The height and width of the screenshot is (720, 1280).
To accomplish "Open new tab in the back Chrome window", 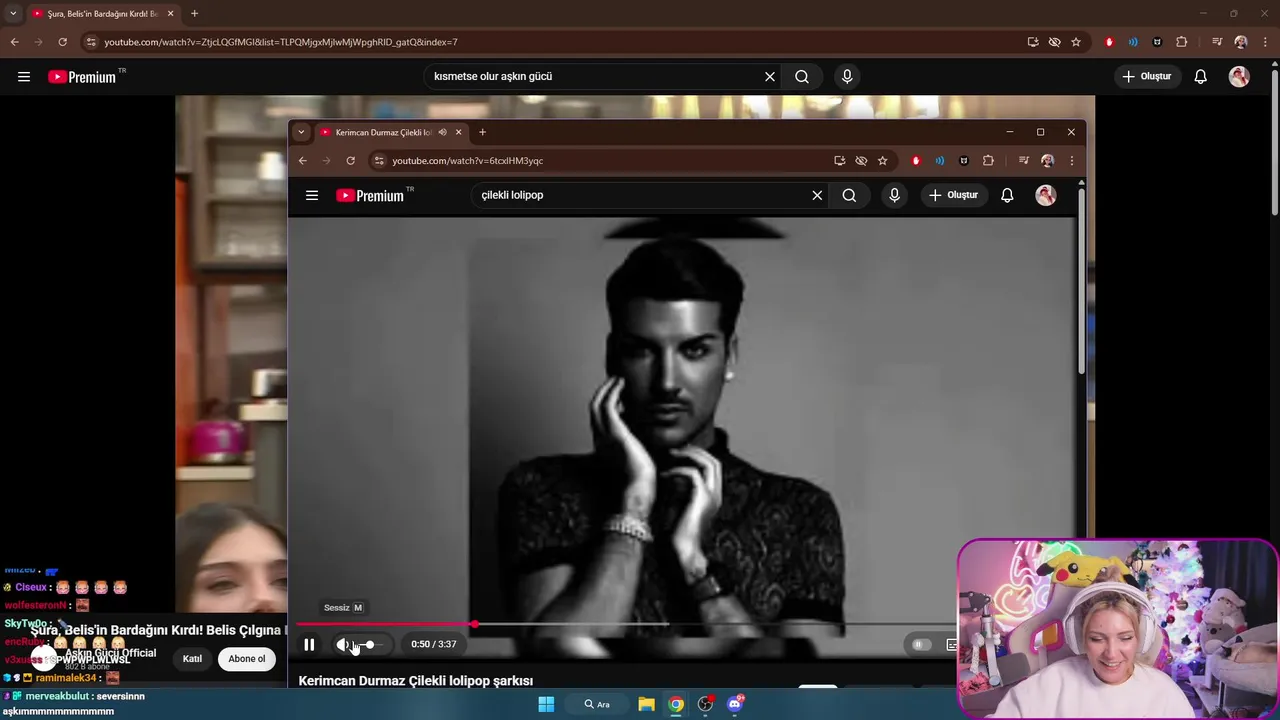I will point(194,14).
